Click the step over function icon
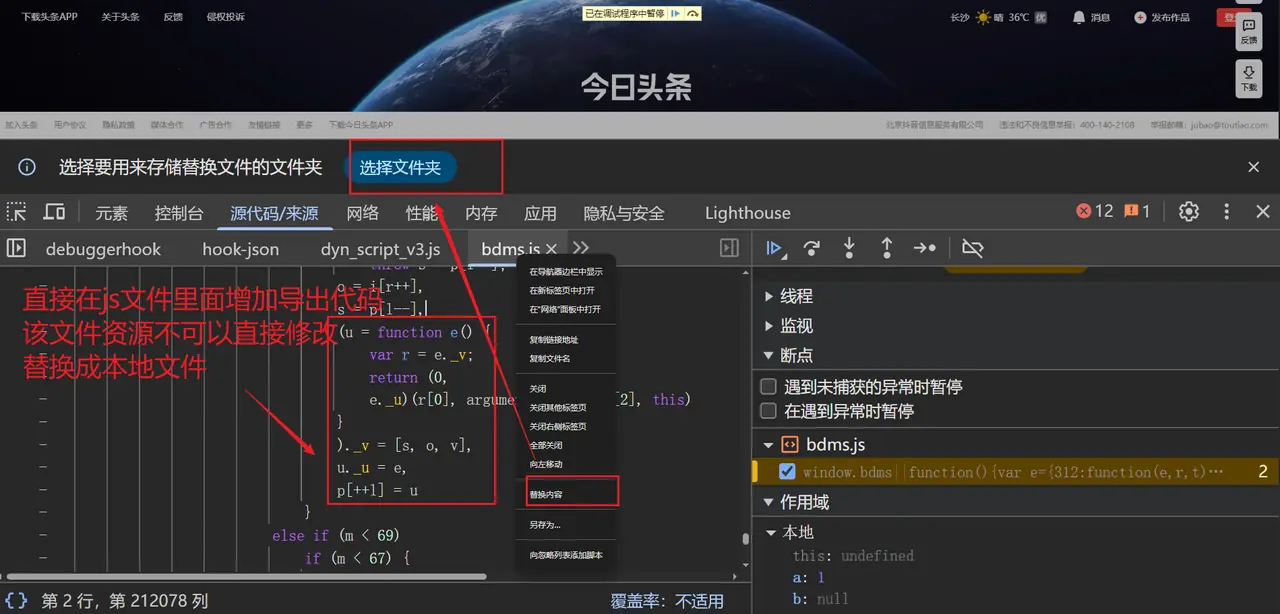Screen dimensions: 1280x614 812,248
